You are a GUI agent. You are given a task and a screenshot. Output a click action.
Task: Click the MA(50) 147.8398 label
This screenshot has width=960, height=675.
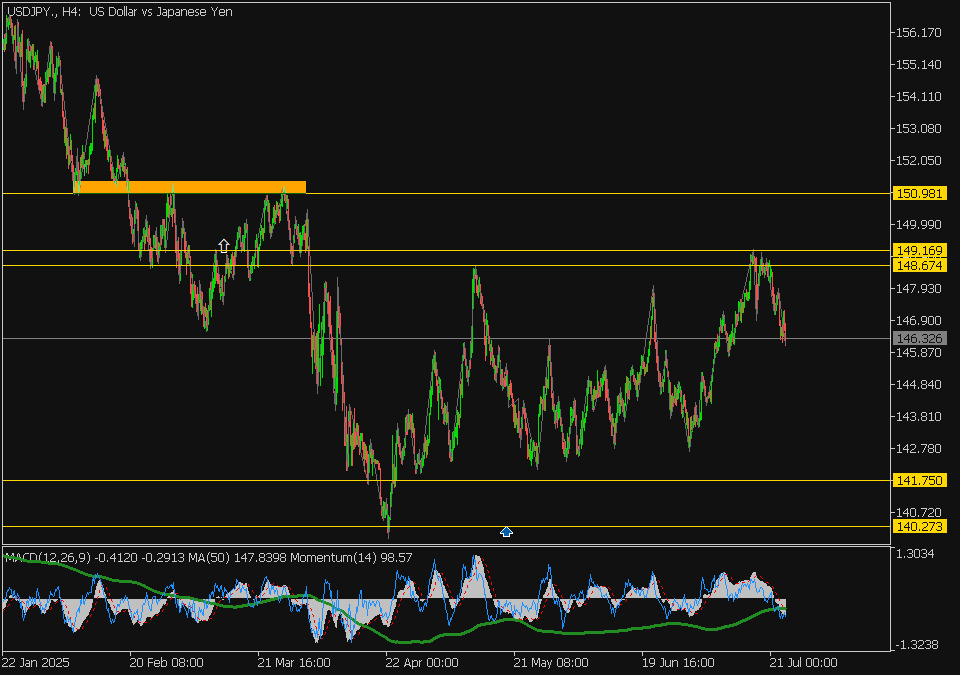point(238,557)
